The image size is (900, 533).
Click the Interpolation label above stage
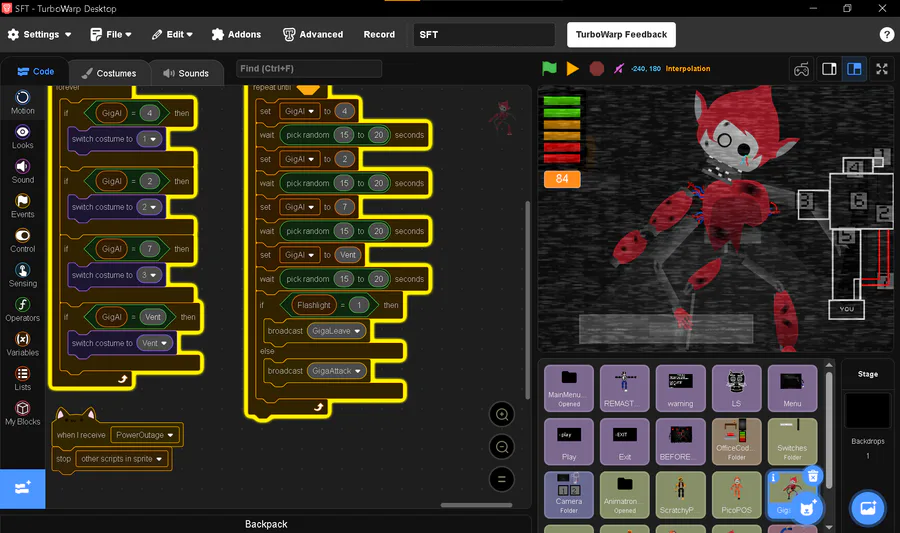[x=688, y=68]
